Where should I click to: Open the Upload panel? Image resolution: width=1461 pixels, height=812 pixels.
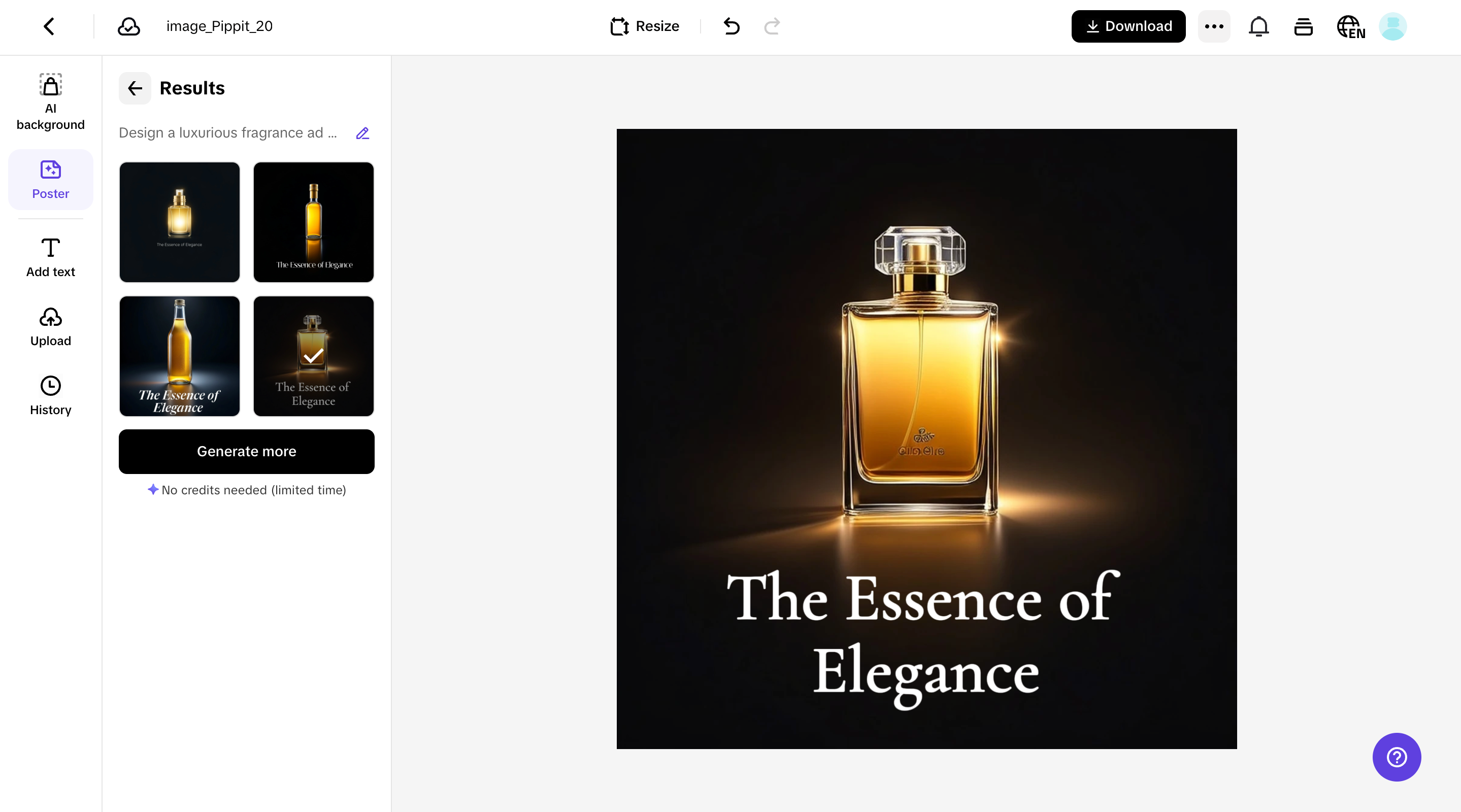(50, 327)
